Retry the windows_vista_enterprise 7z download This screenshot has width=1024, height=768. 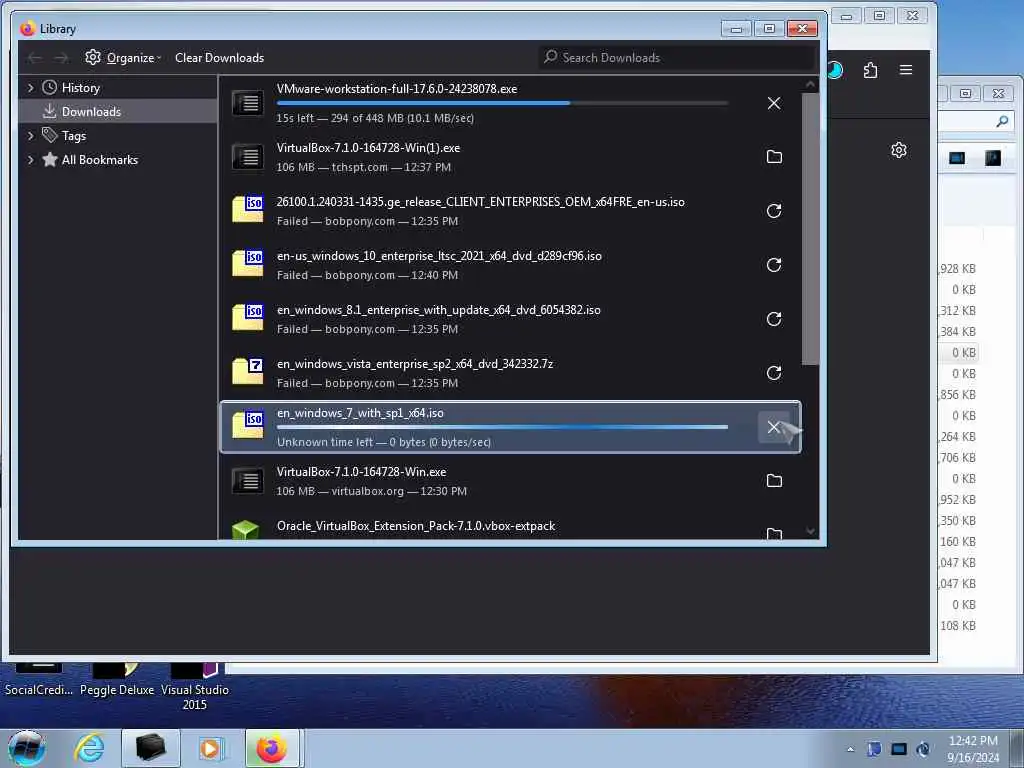pos(774,373)
